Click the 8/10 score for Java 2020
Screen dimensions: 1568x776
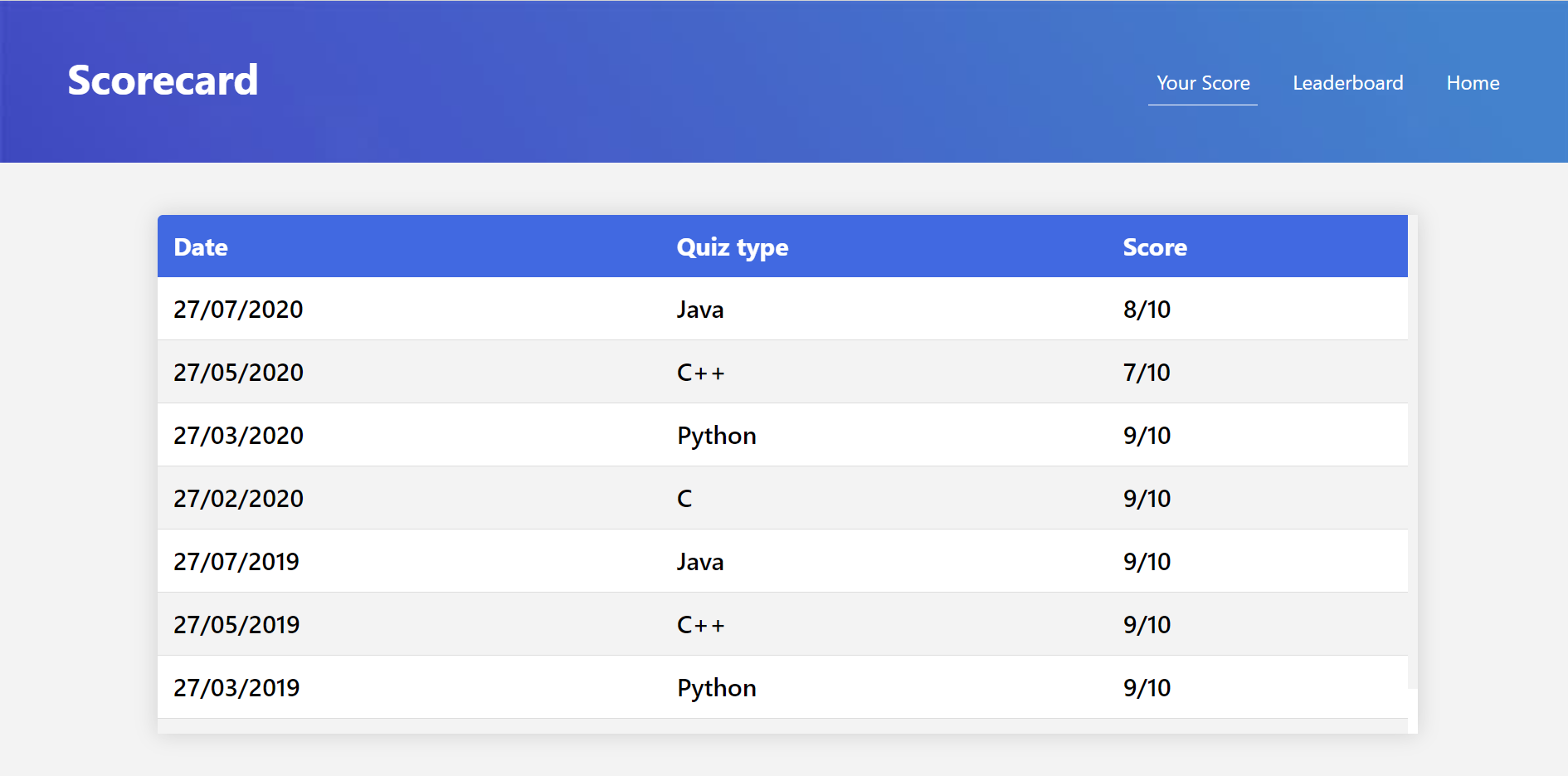[x=1147, y=309]
